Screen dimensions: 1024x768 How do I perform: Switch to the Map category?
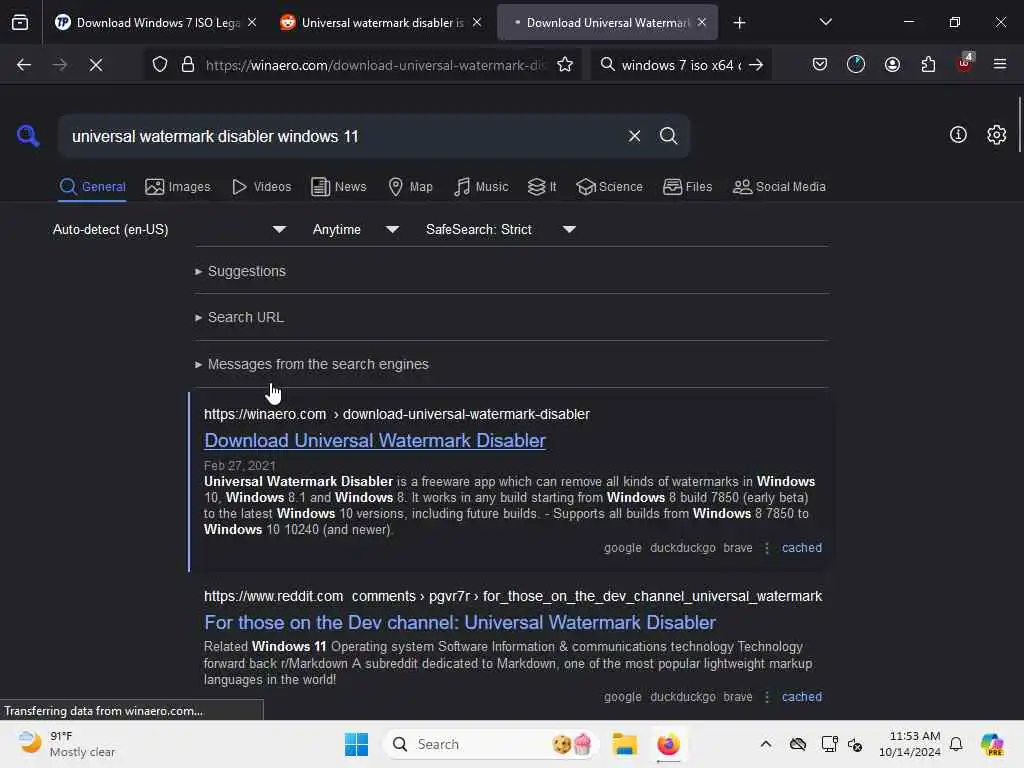pyautogui.click(x=410, y=187)
